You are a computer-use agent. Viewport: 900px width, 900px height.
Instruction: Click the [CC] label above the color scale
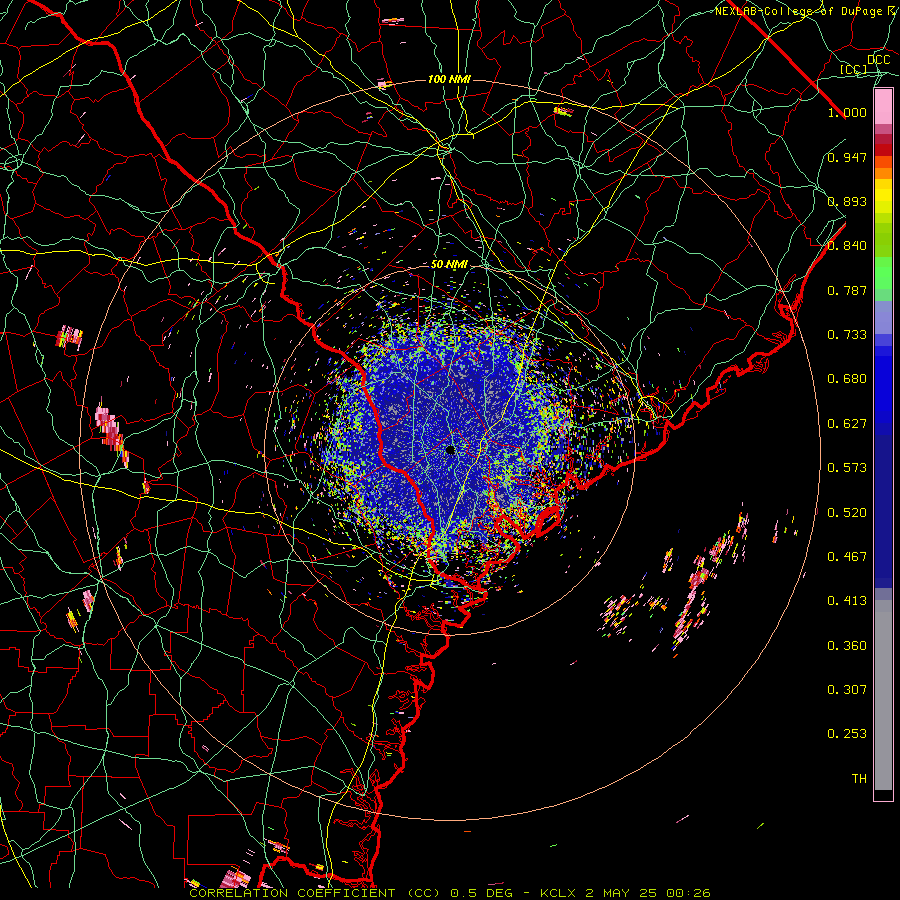(x=854, y=70)
